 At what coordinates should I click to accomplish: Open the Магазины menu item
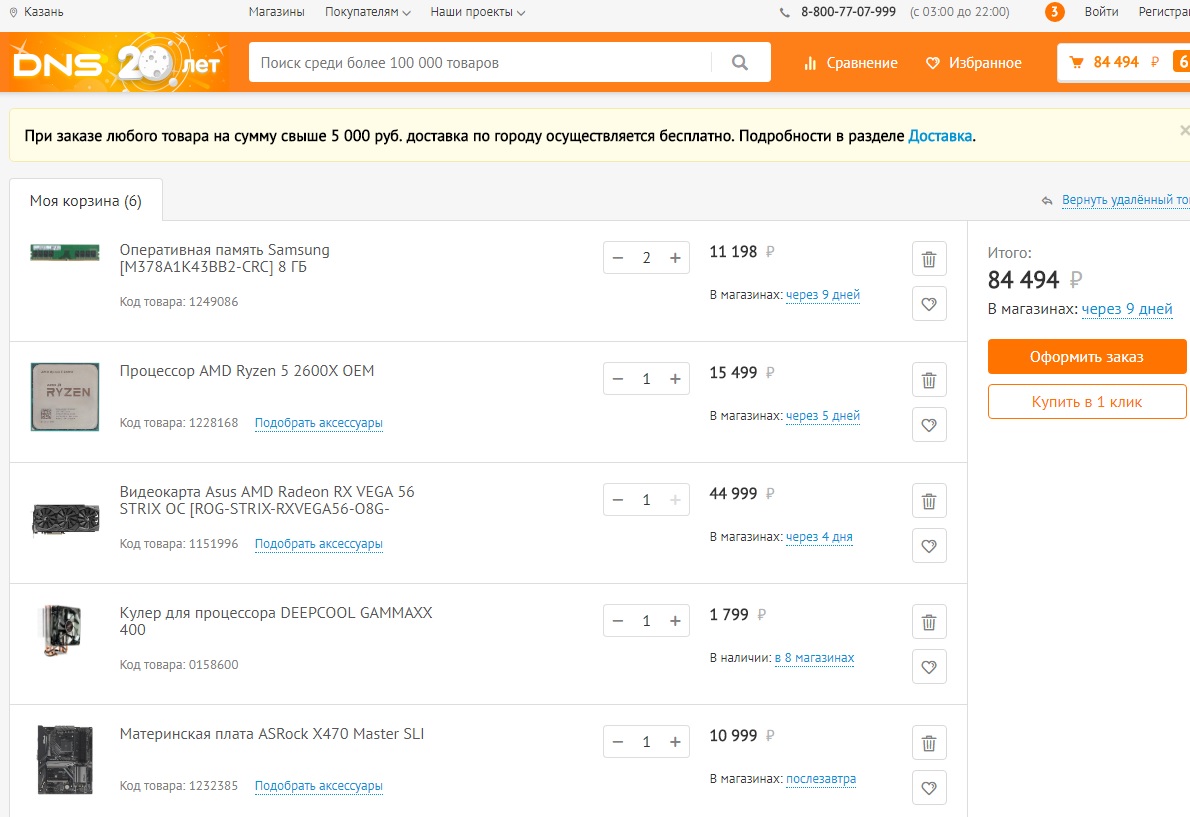coord(276,12)
